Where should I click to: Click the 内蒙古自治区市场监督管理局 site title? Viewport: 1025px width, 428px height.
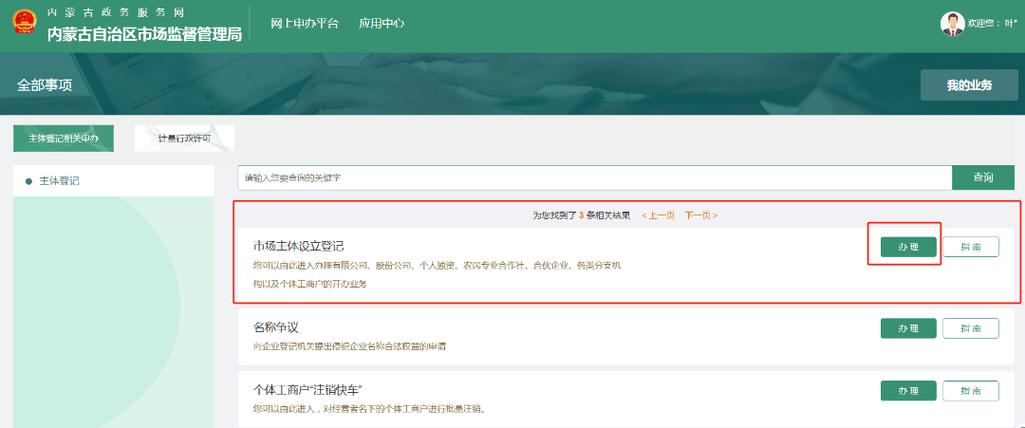click(144, 34)
